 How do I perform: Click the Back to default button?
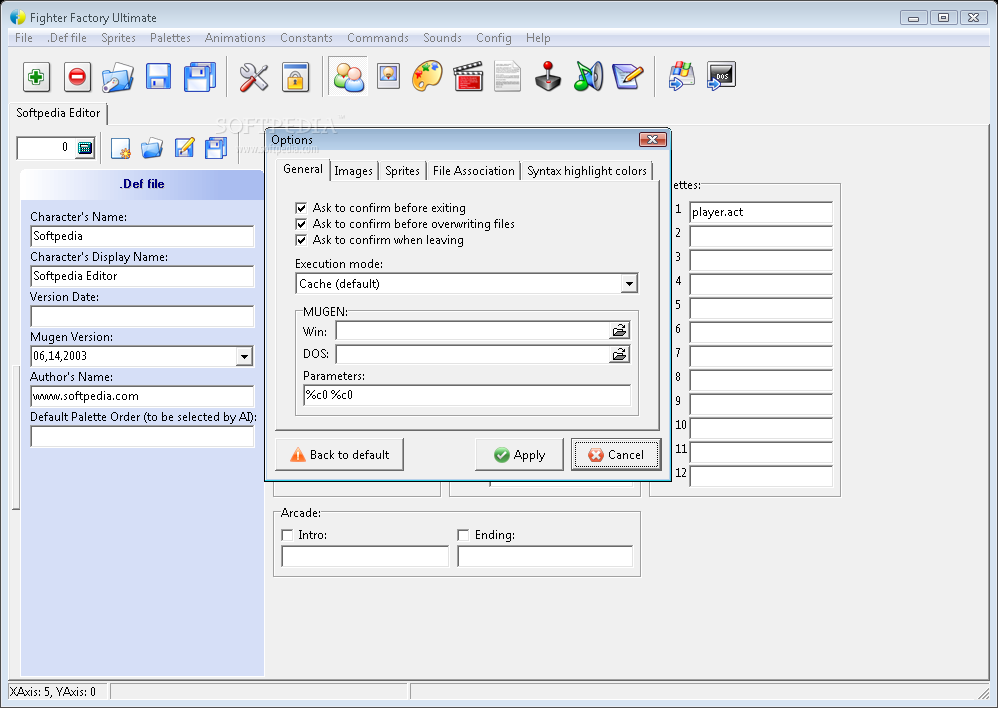339,455
